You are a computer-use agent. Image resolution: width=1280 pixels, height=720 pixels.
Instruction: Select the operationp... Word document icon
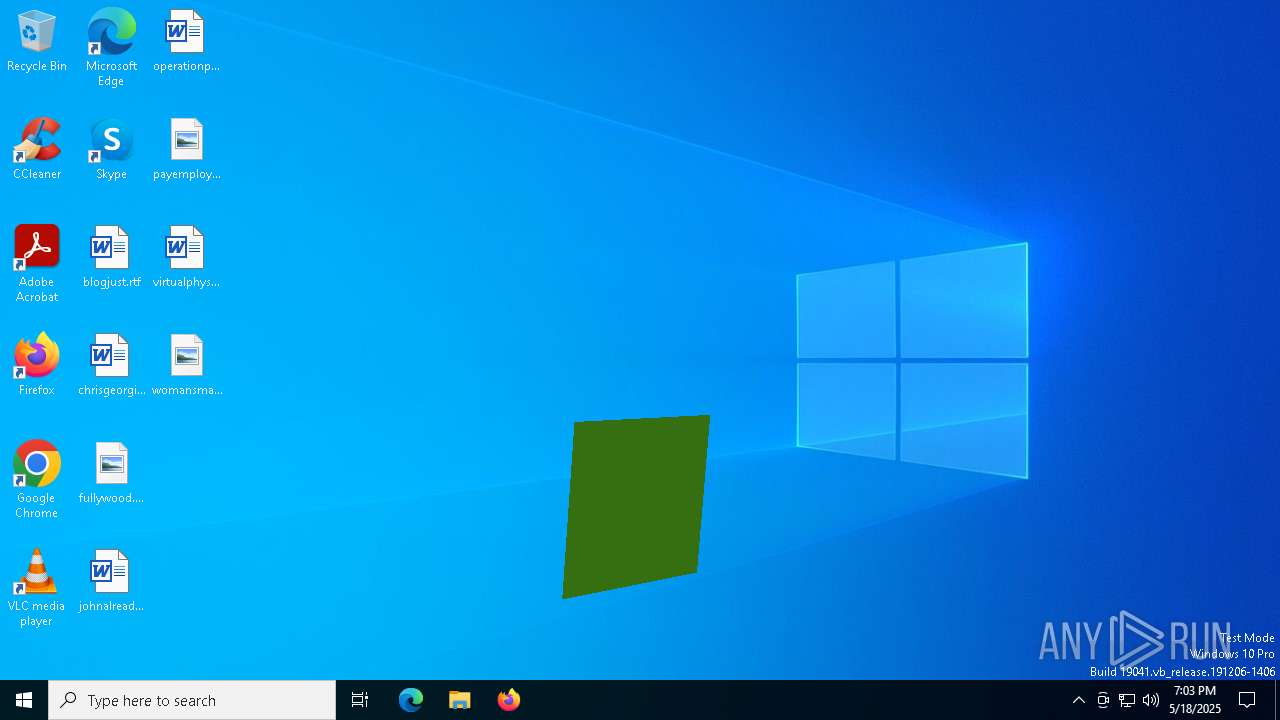coord(186,41)
